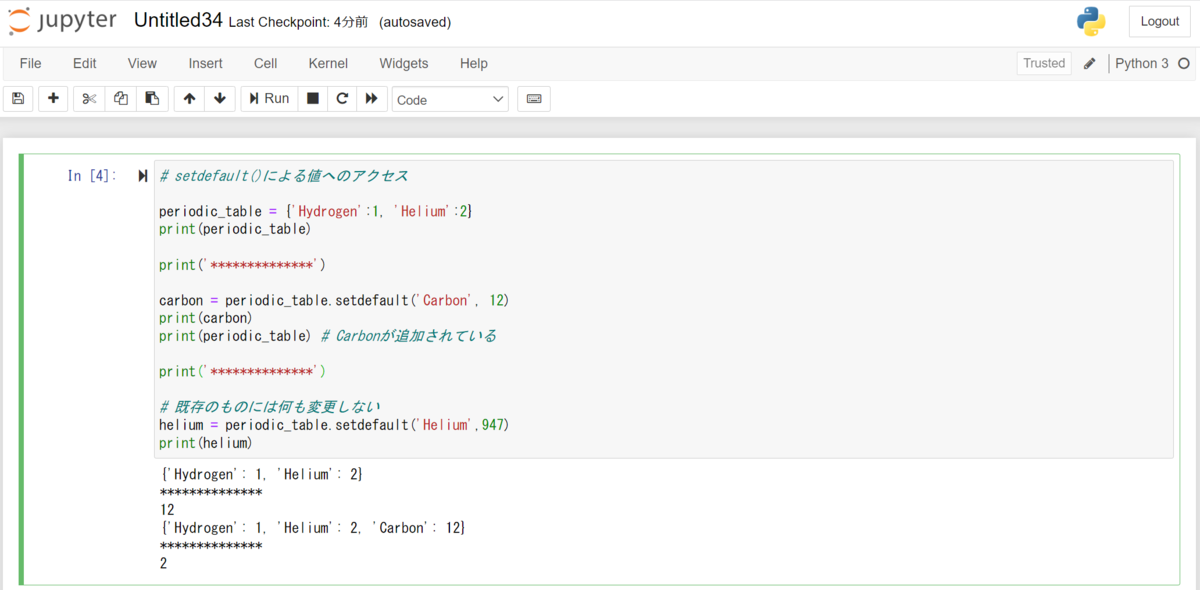Image resolution: width=1200 pixels, height=590 pixels.
Task: Click the Last Checkpoint autosaved text
Action: 340,22
